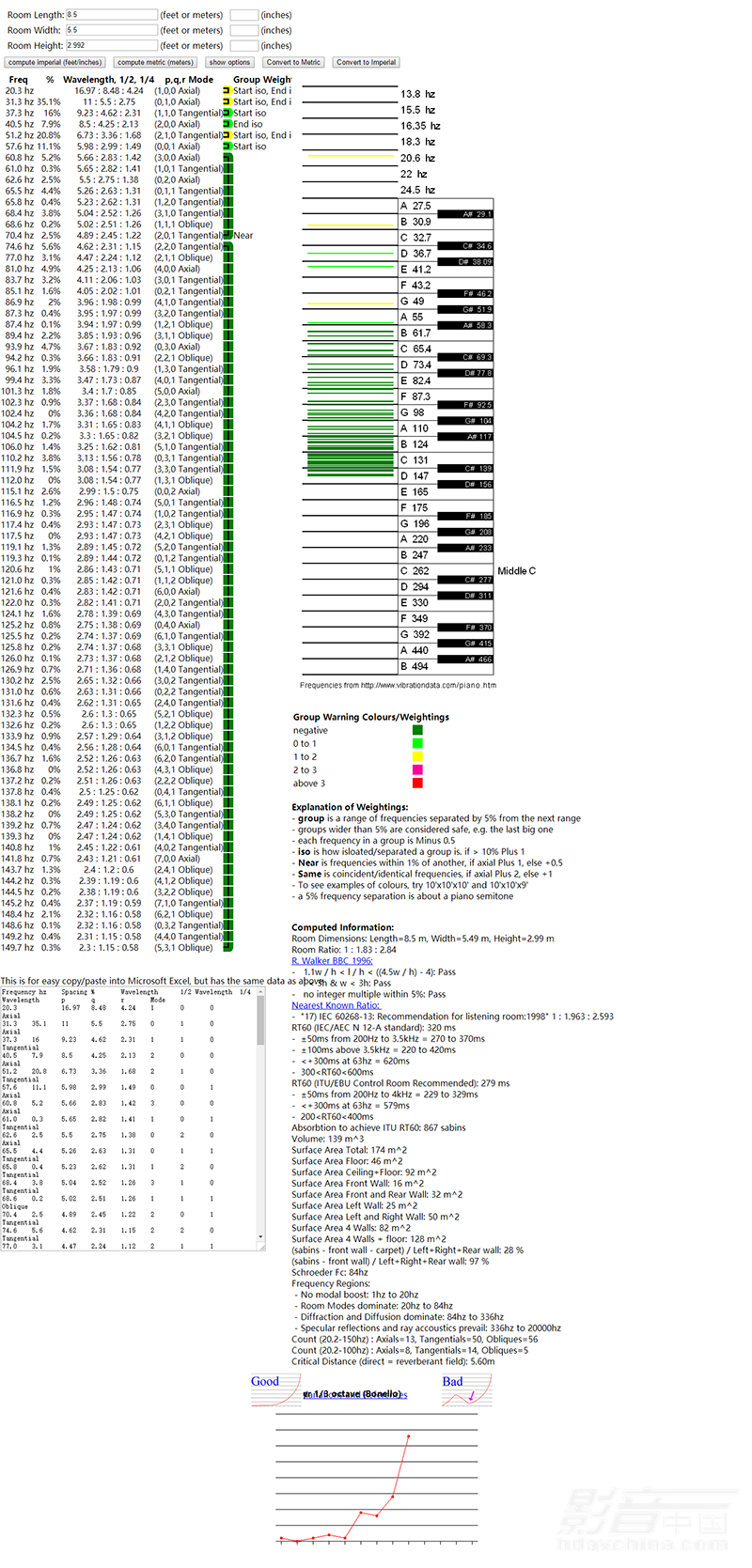
Task: Click the '20.3 hz' frequency row text
Action: pos(20,91)
